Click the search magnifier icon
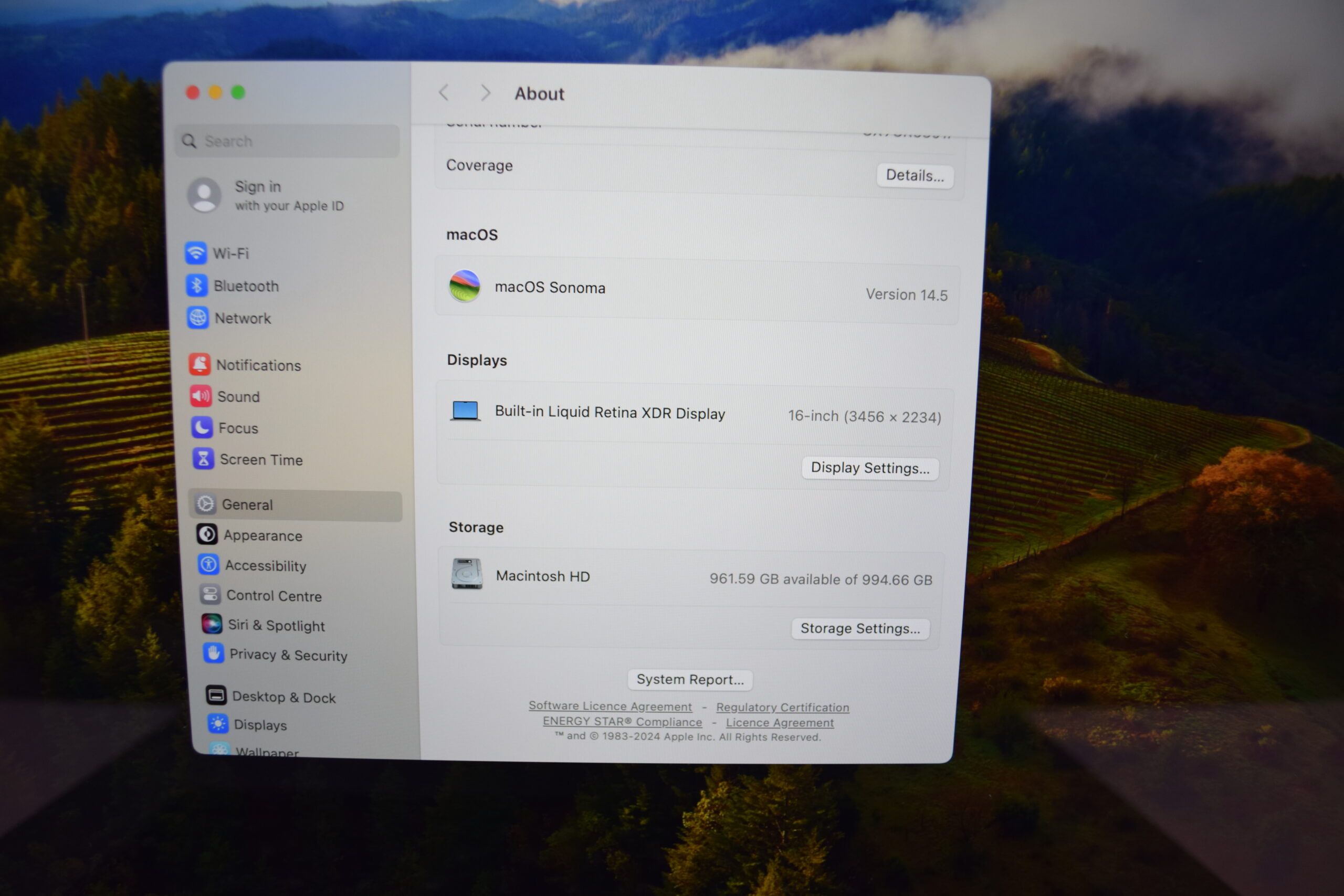The height and width of the screenshot is (896, 1344). coord(188,141)
